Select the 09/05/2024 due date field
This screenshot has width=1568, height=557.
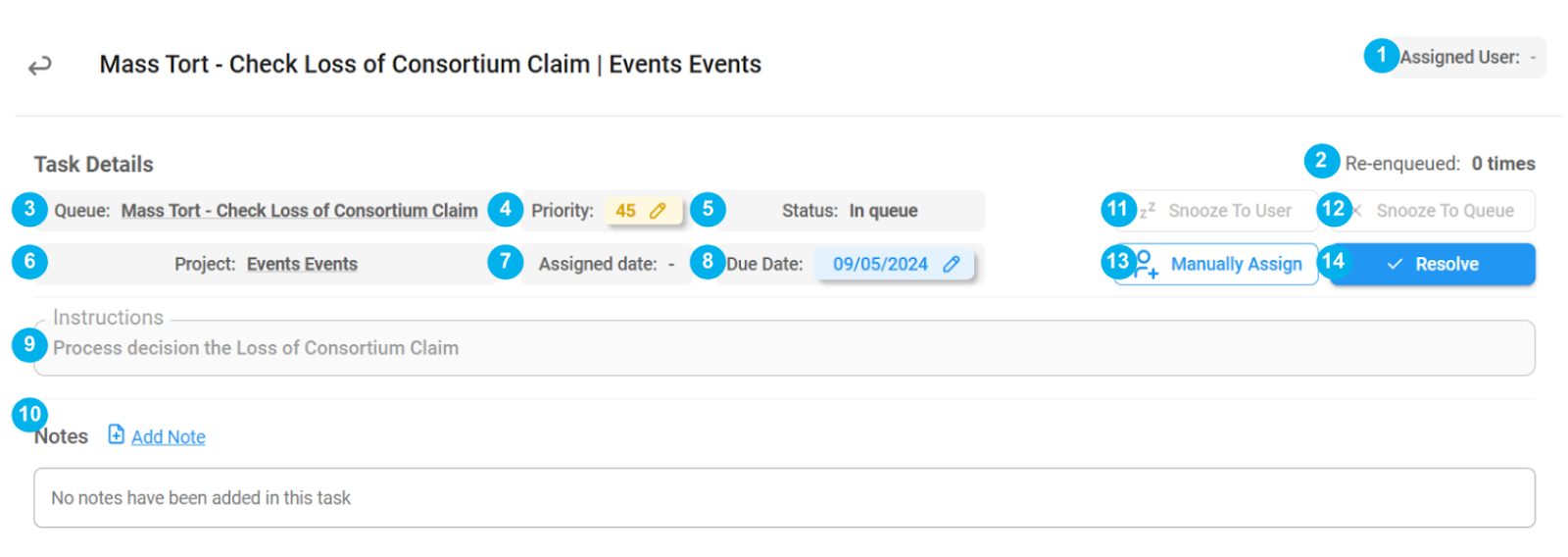pyautogui.click(x=895, y=264)
